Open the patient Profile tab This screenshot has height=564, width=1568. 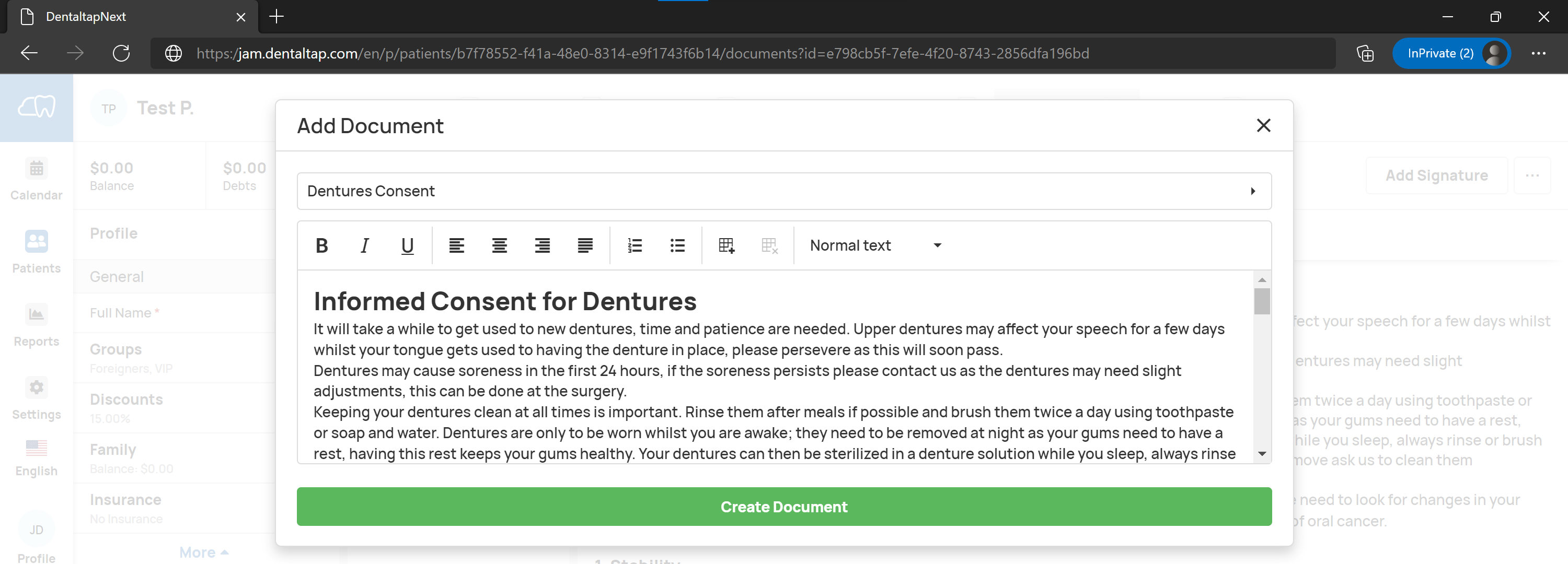(114, 233)
